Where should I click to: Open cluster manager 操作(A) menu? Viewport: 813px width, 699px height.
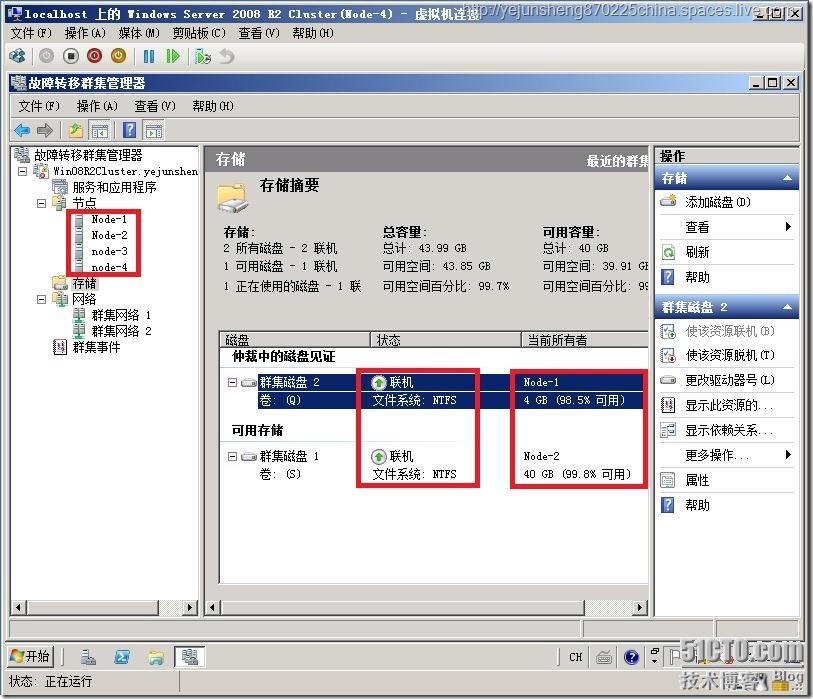tap(97, 106)
